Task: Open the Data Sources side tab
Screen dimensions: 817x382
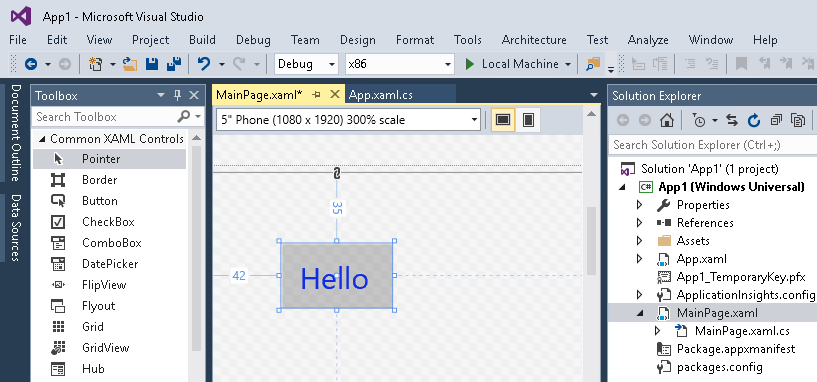Action: pos(15,227)
